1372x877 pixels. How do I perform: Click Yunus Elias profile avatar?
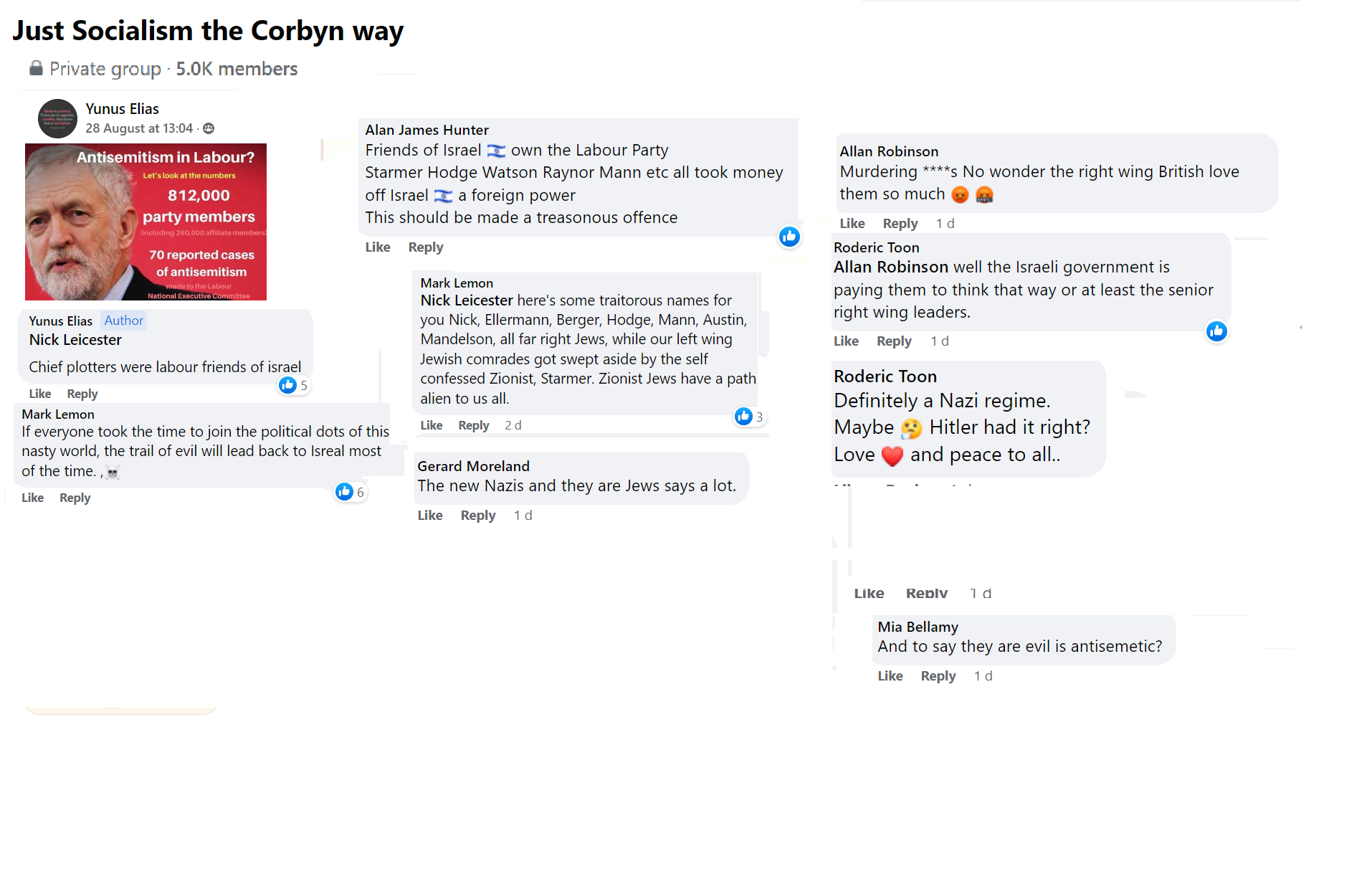[x=57, y=119]
